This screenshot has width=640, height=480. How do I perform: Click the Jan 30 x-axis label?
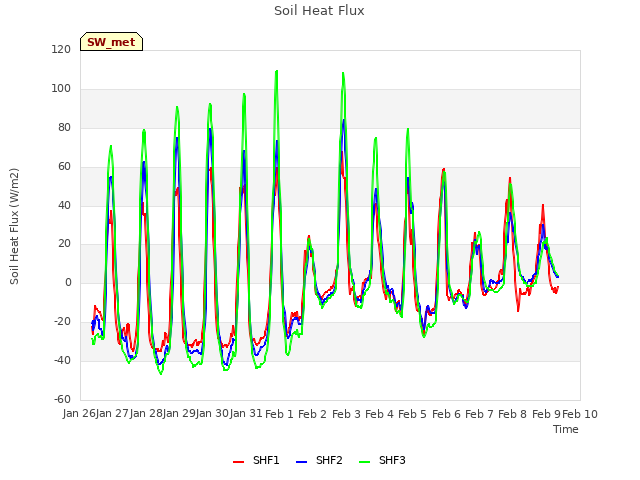(212, 413)
